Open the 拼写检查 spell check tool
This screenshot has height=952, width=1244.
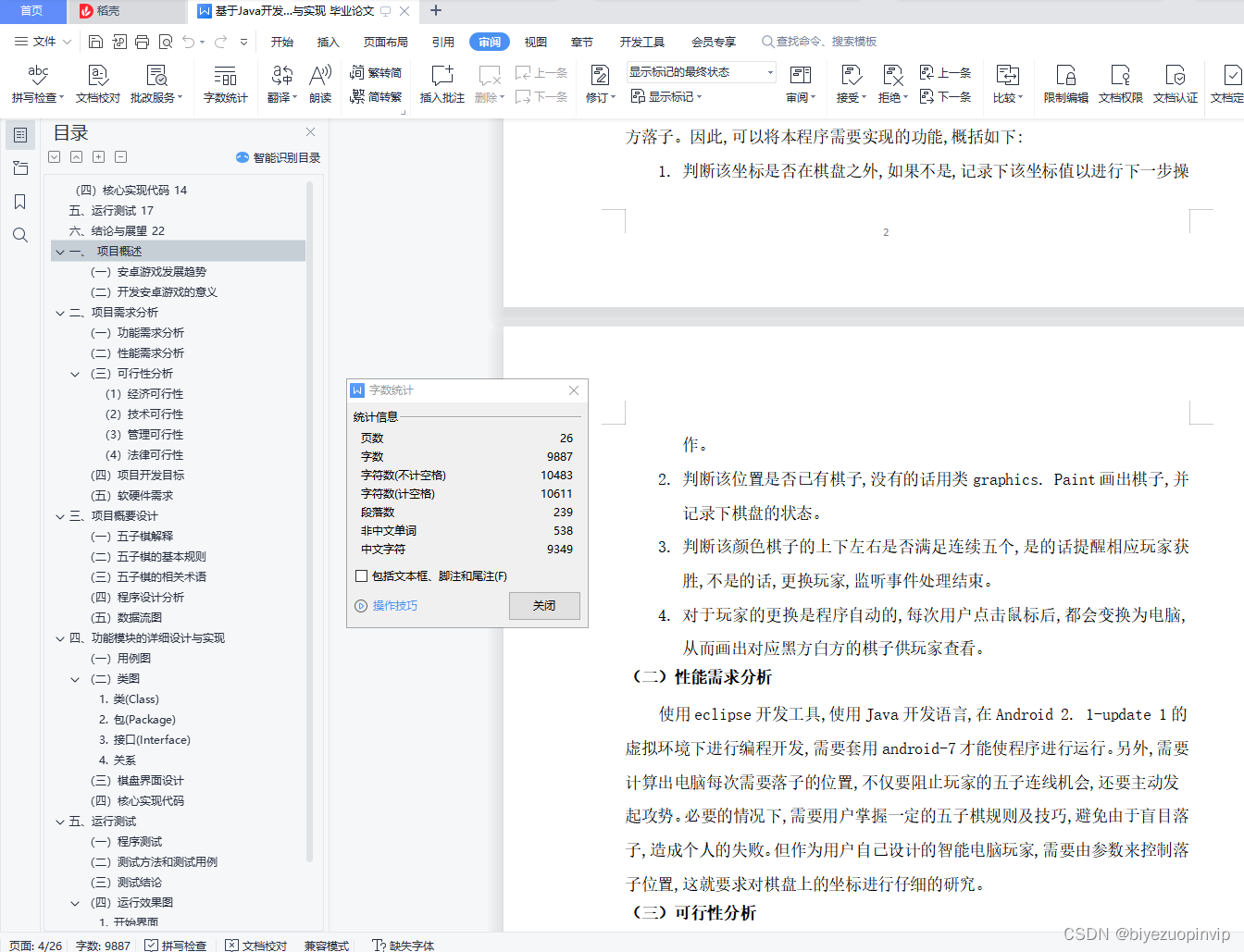[38, 83]
